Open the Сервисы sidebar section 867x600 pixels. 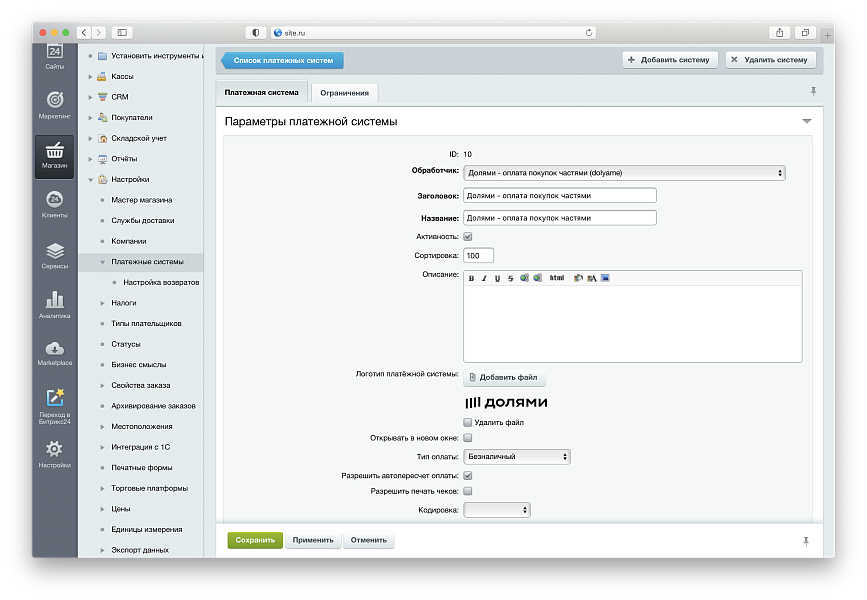(55, 255)
